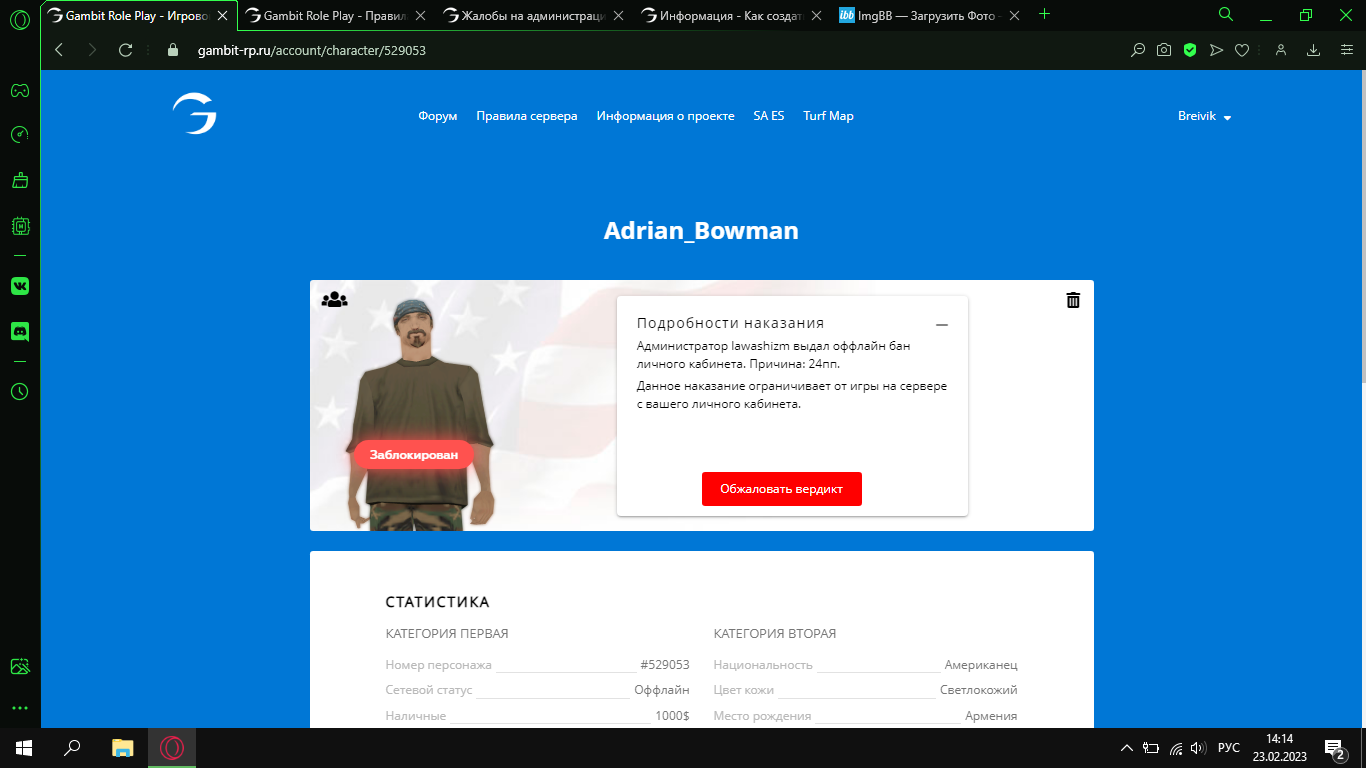Switch to the Жалобы на администрацию tab
1366x768 pixels.
pyautogui.click(x=526, y=15)
